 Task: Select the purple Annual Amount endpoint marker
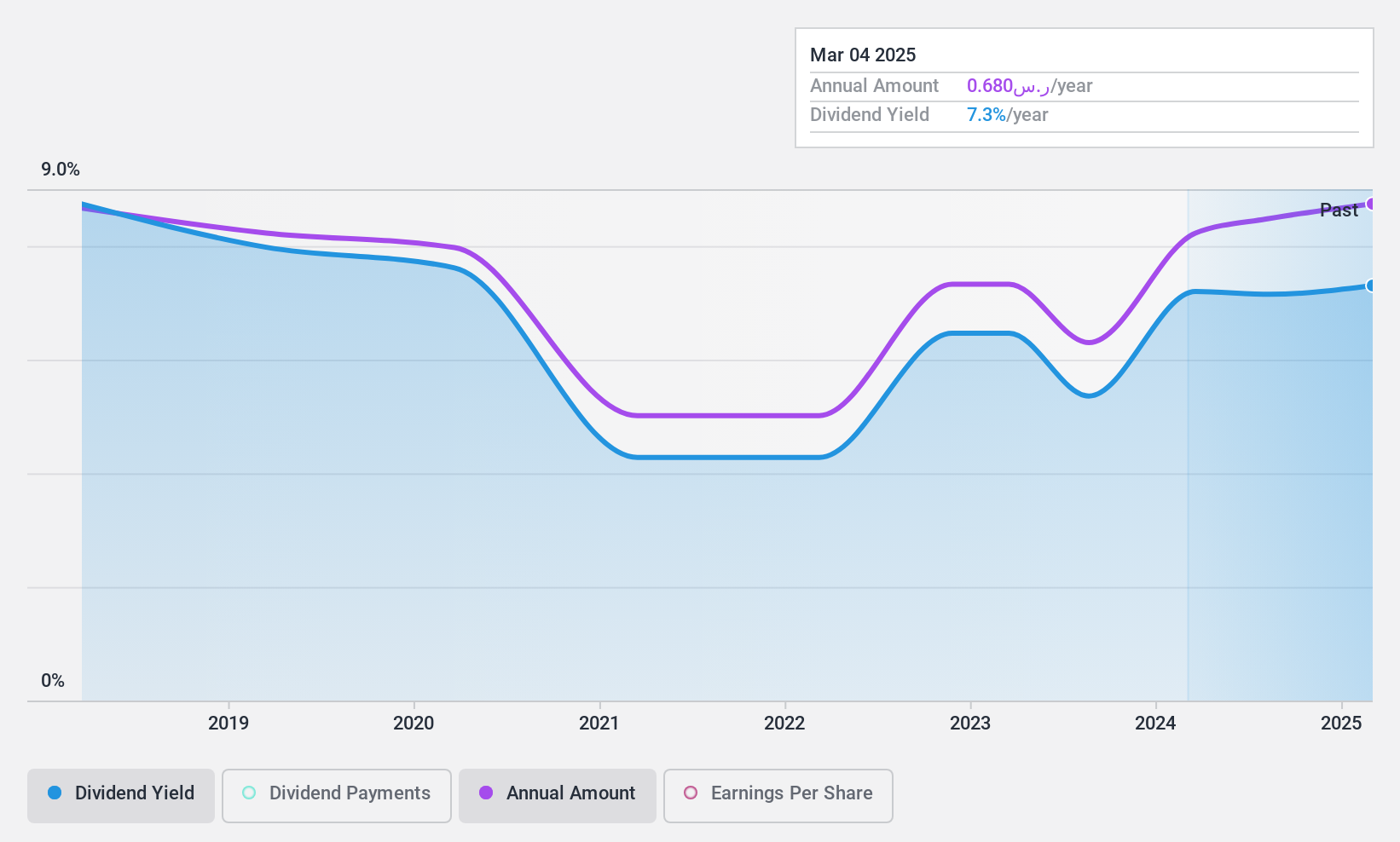click(x=1371, y=204)
